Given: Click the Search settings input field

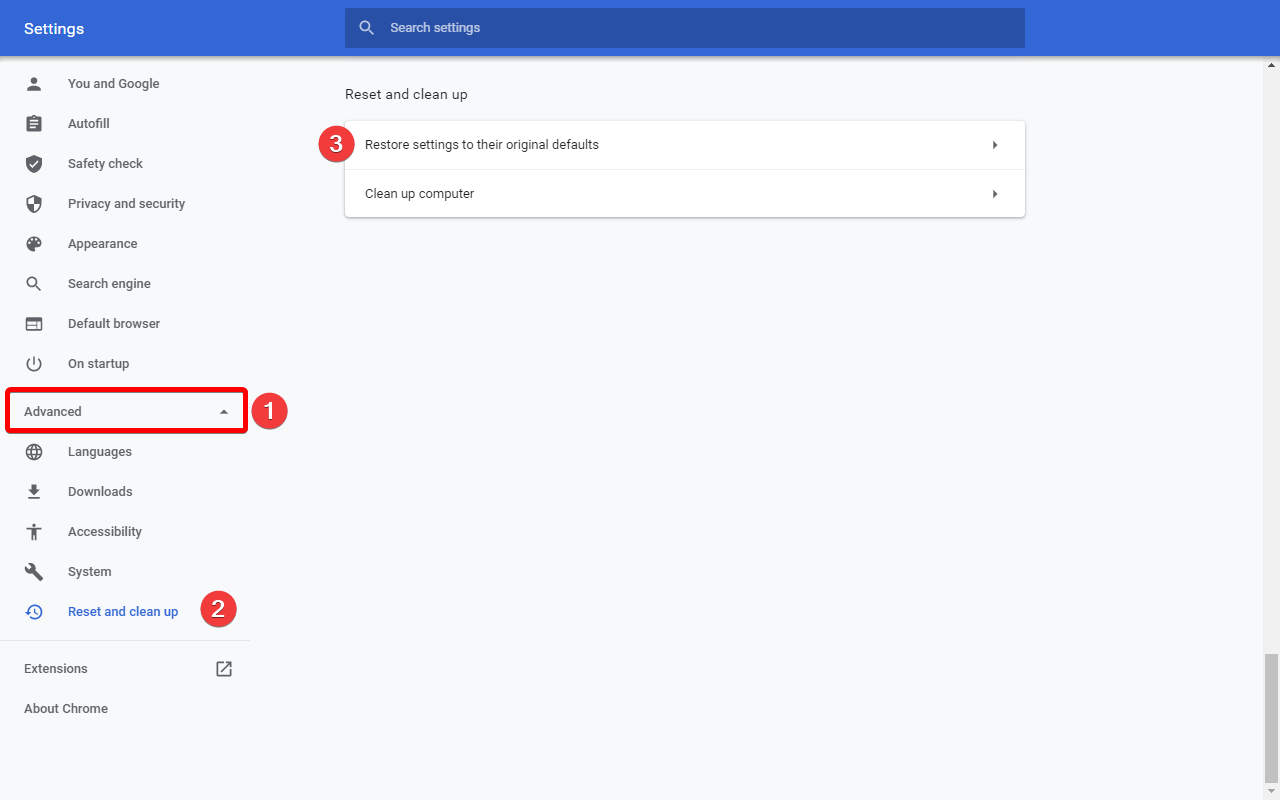Looking at the screenshot, I should tap(685, 28).
